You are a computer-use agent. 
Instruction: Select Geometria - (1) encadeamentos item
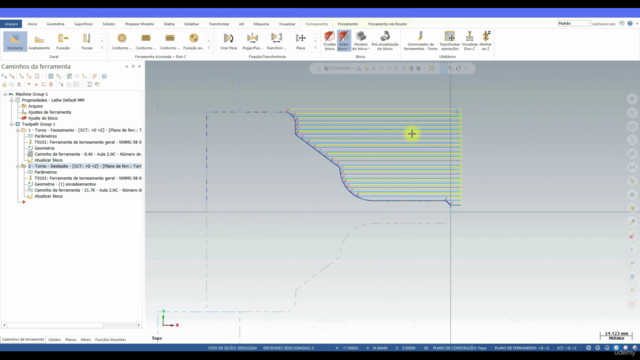pyautogui.click(x=65, y=184)
